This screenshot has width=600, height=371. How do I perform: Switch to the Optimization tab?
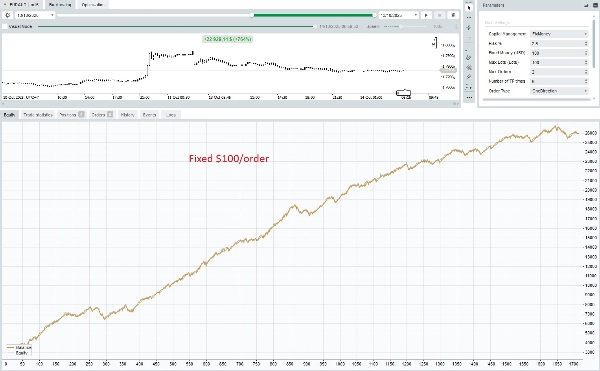click(93, 5)
